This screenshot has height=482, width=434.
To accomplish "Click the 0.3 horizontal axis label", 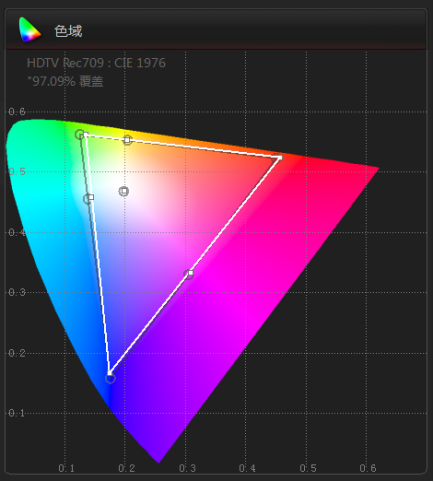I will pyautogui.click(x=187, y=468).
